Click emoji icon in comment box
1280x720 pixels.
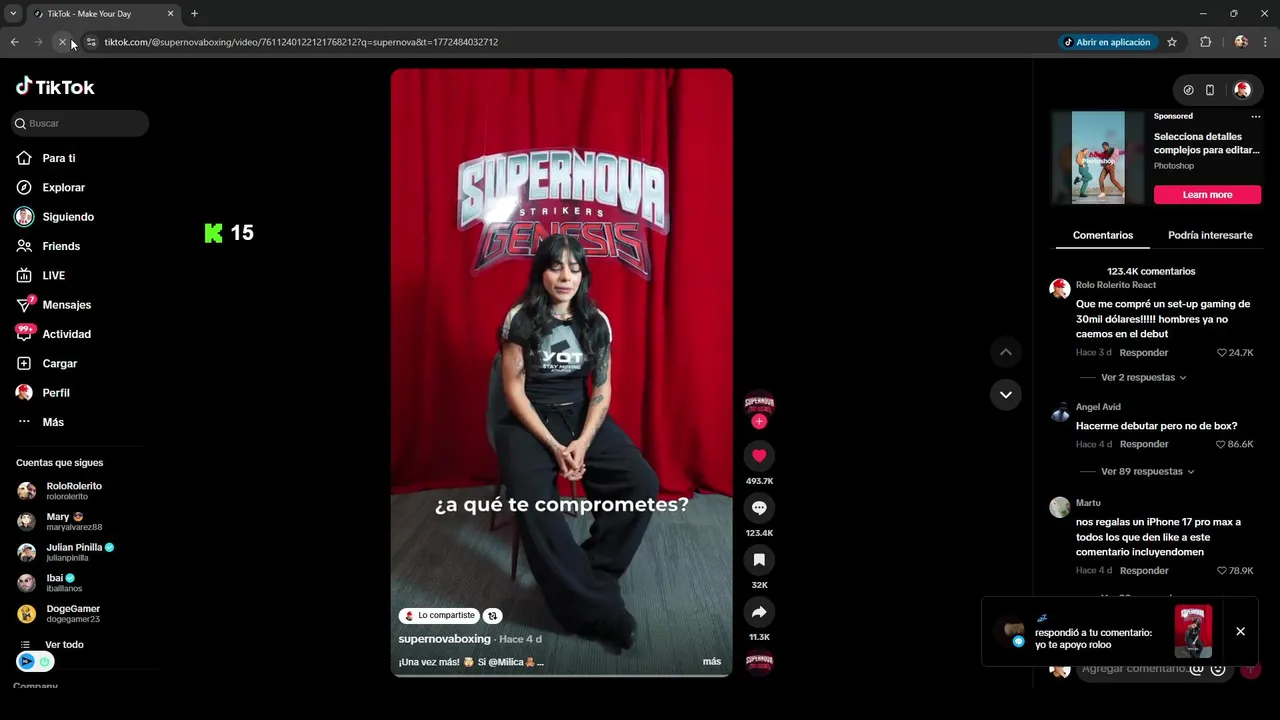(1218, 669)
